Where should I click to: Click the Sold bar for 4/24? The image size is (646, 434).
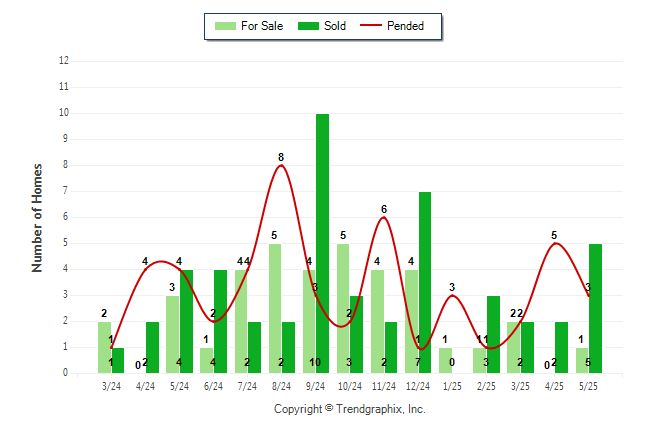pyautogui.click(x=152, y=347)
